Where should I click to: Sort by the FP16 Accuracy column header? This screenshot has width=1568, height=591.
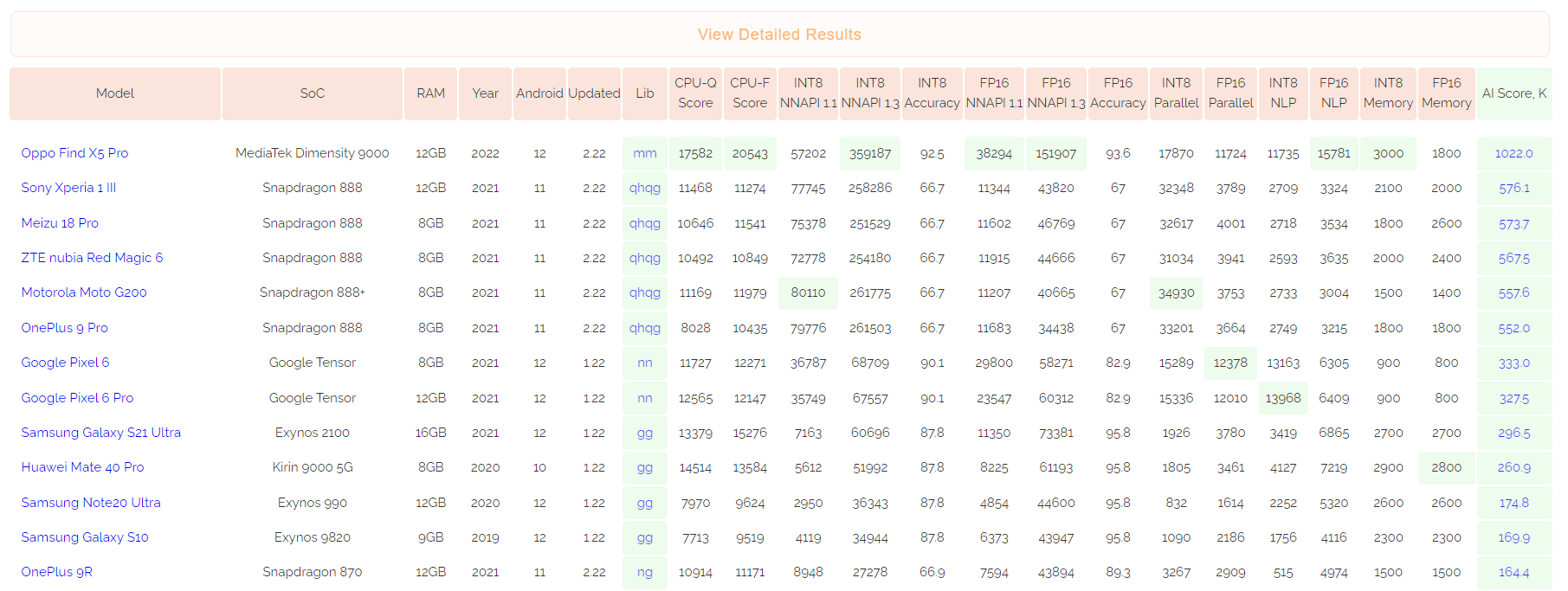click(1119, 93)
